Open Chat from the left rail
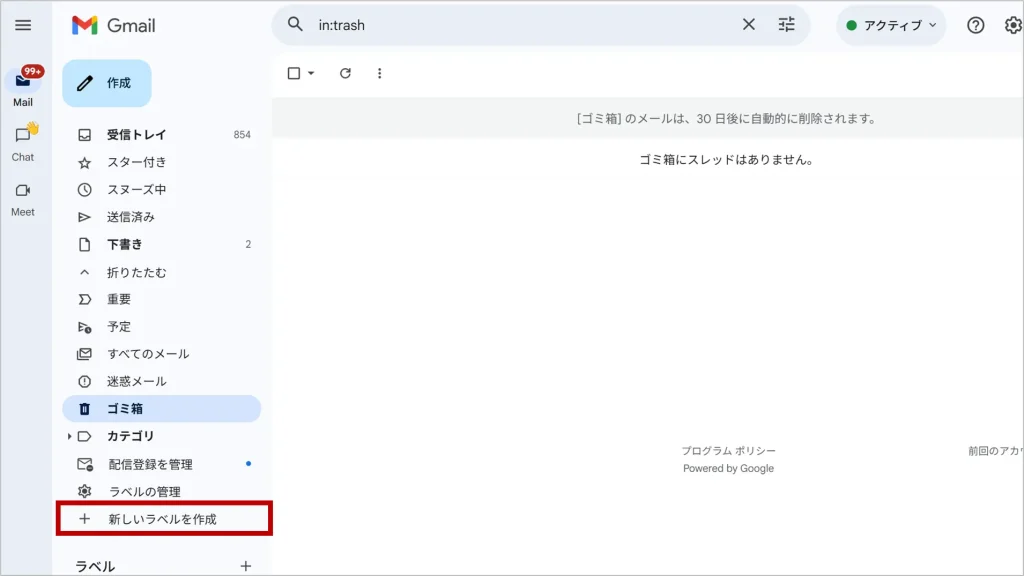Viewport: 1024px width, 576px height. [x=23, y=142]
